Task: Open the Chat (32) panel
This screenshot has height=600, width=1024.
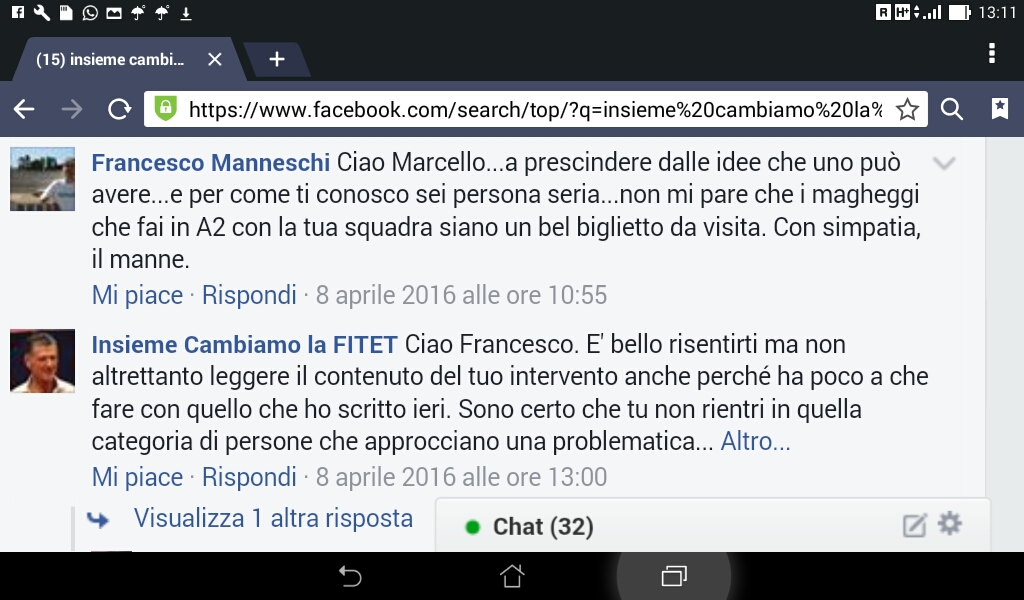Action: 543,526
